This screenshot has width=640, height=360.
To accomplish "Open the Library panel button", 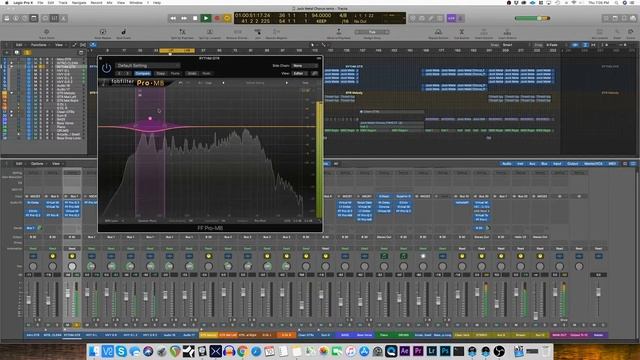I will tap(7, 18).
